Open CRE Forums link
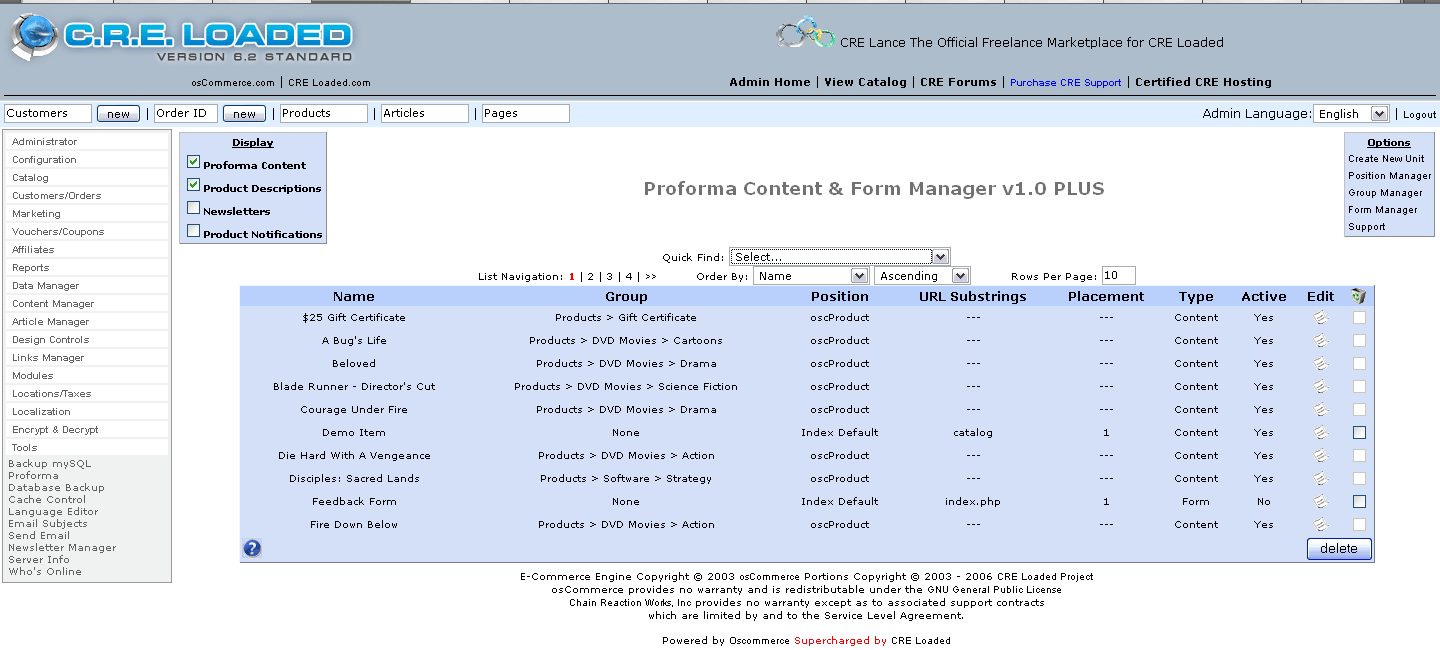The height and width of the screenshot is (650, 1440). [958, 82]
